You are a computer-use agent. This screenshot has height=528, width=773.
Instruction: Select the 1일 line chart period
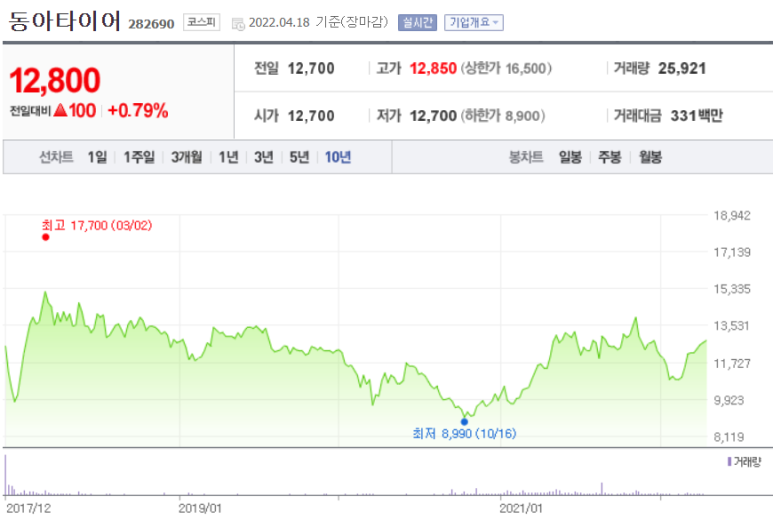click(x=97, y=157)
